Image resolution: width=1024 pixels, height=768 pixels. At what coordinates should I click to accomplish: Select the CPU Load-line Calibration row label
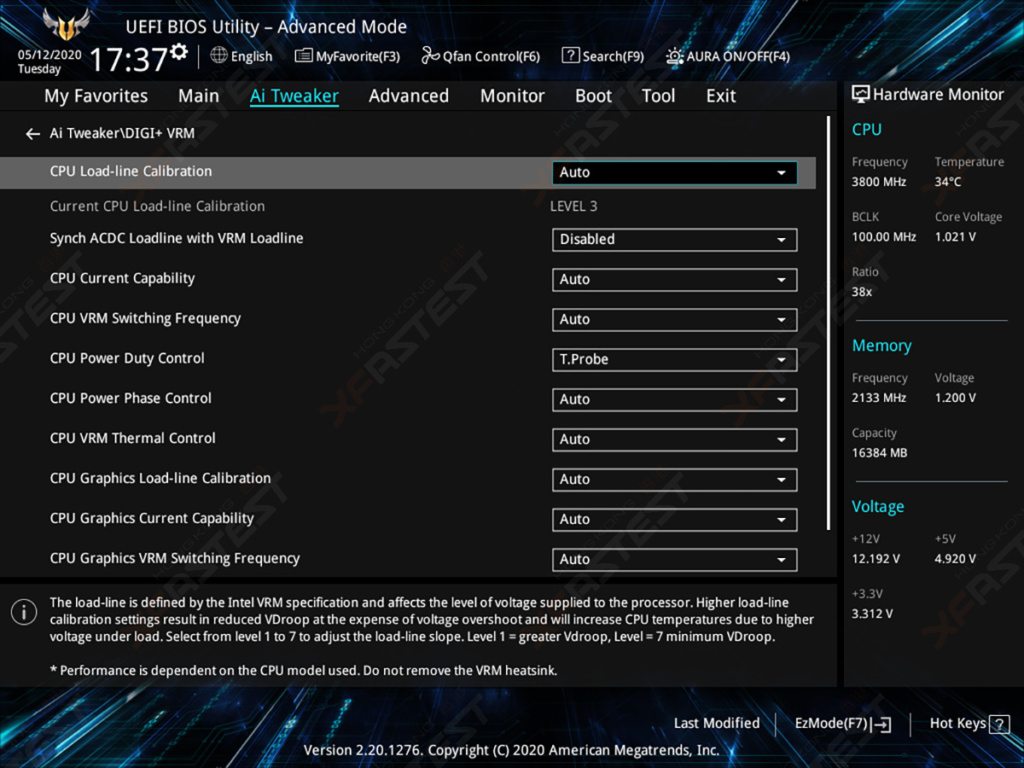click(131, 172)
